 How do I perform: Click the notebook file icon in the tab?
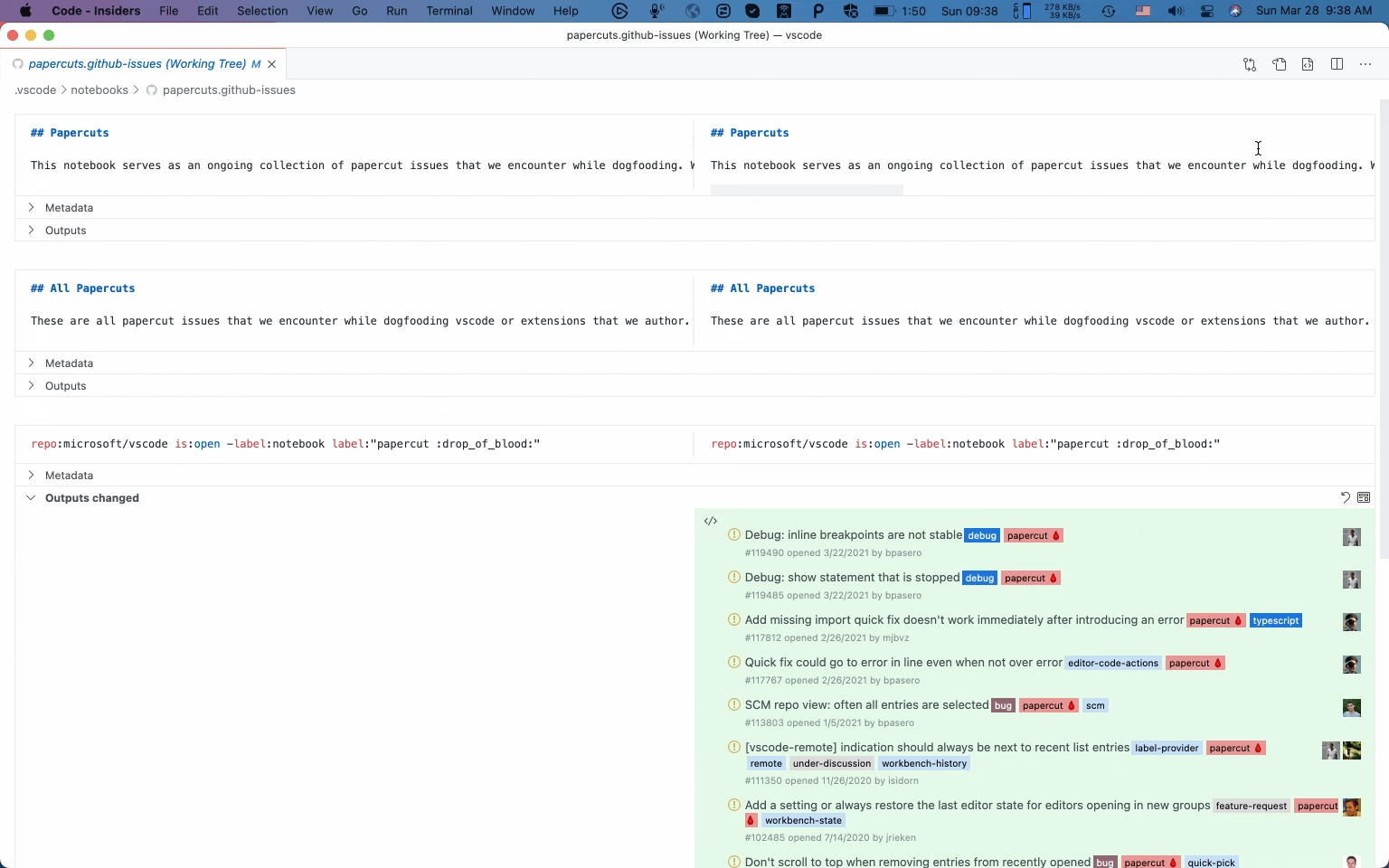point(17,63)
